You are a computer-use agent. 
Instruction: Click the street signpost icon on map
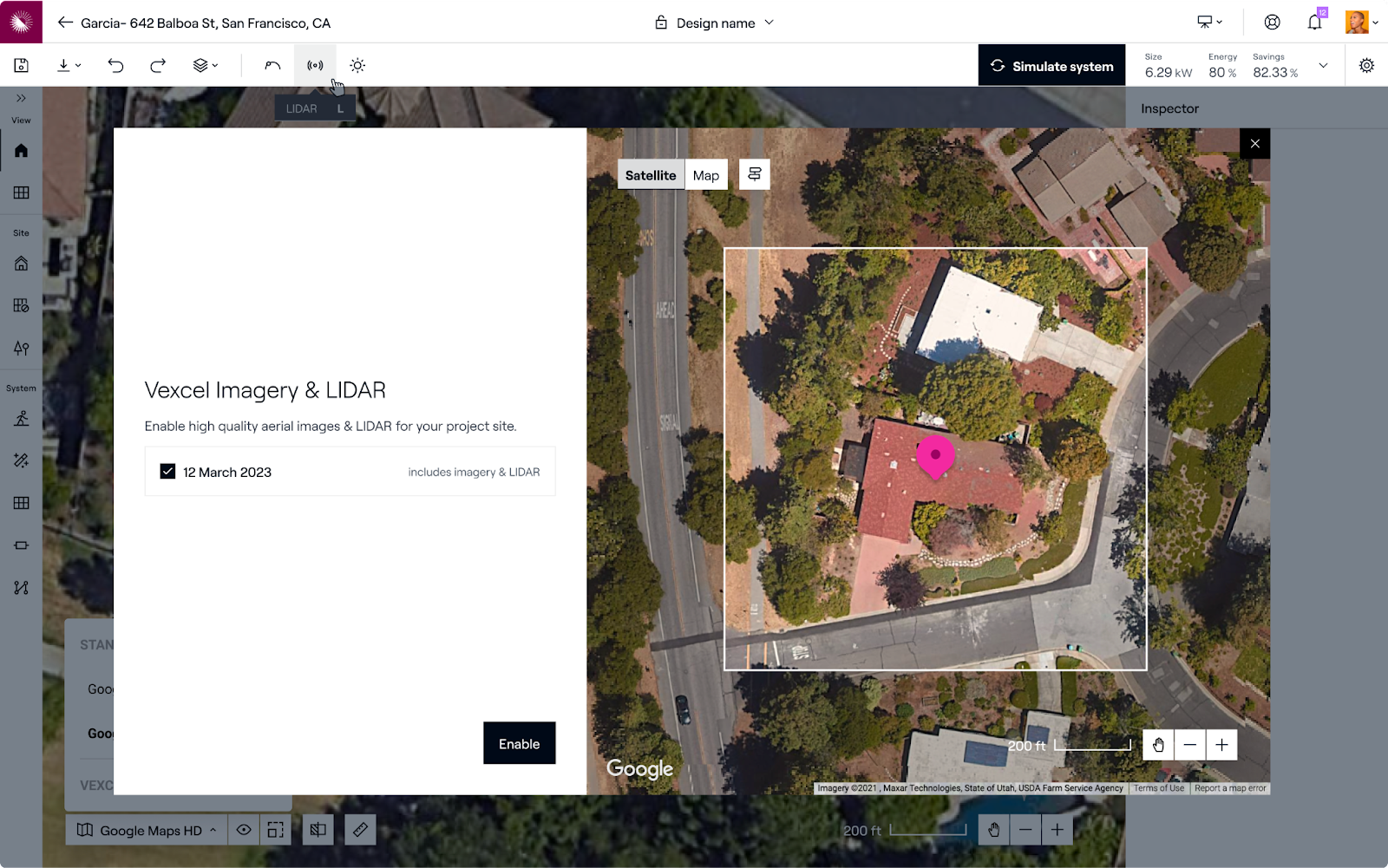[754, 174]
